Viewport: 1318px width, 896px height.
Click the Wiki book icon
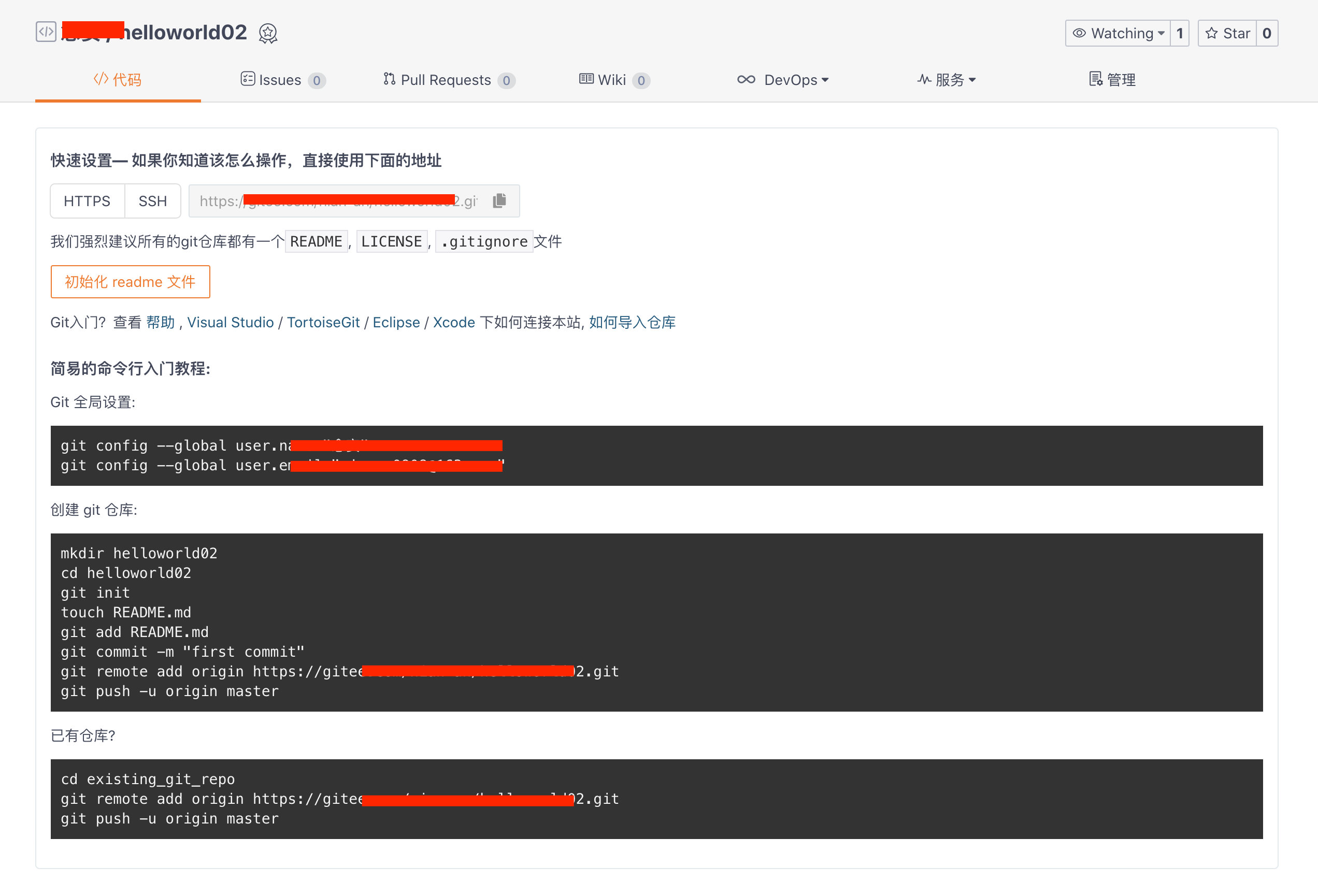(x=586, y=79)
